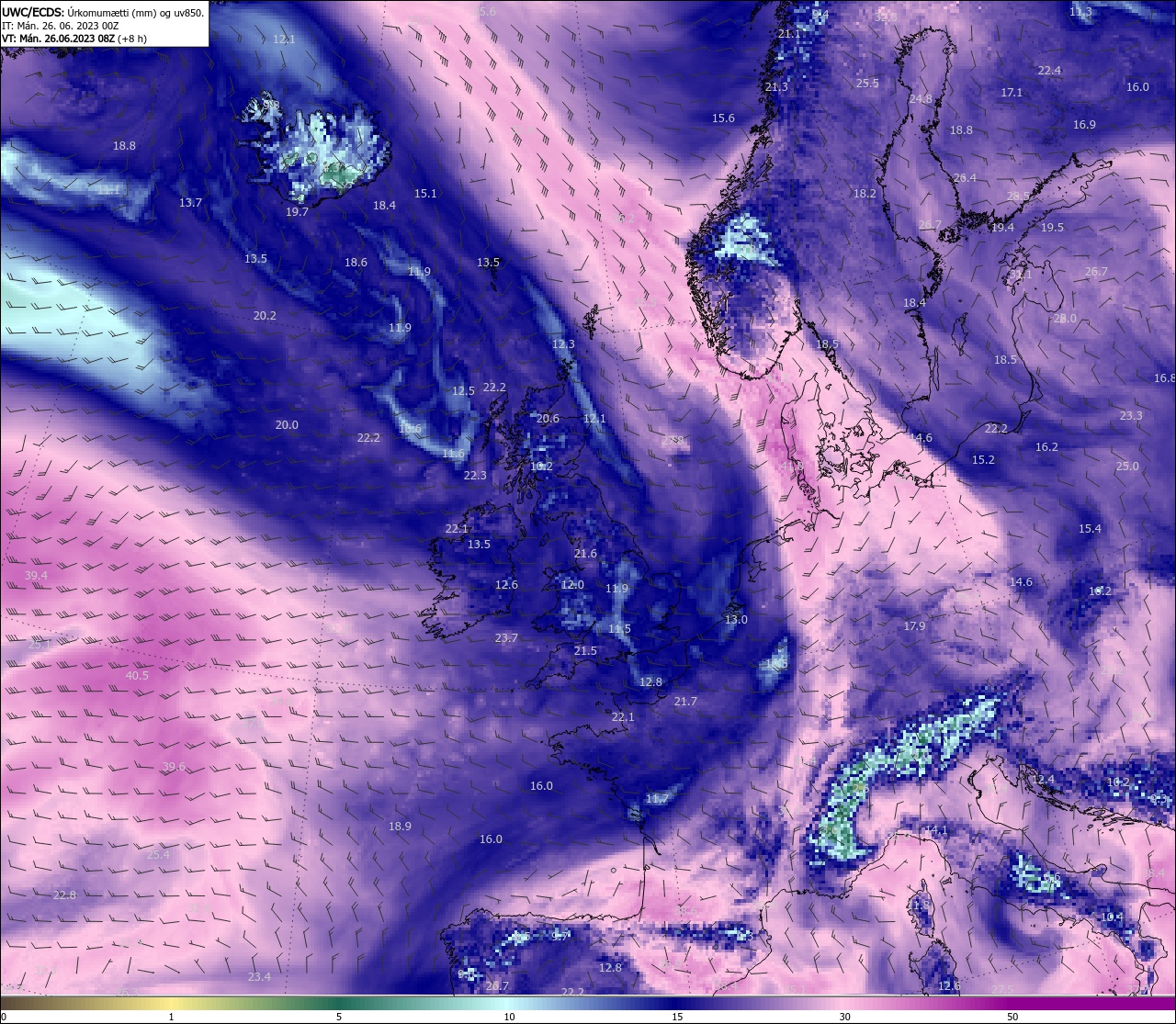Click the map value 10.4
Image resolution: width=1176 pixels, height=1024 pixels.
(x=1112, y=916)
